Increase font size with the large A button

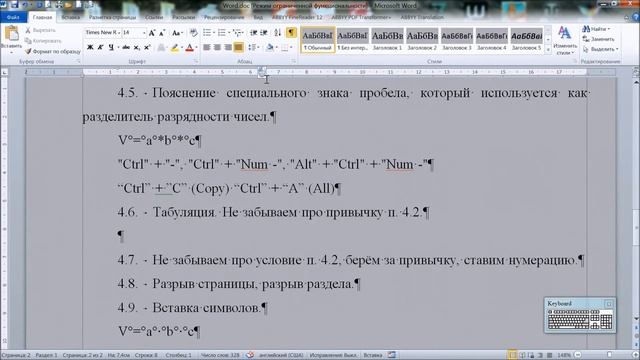(152, 33)
